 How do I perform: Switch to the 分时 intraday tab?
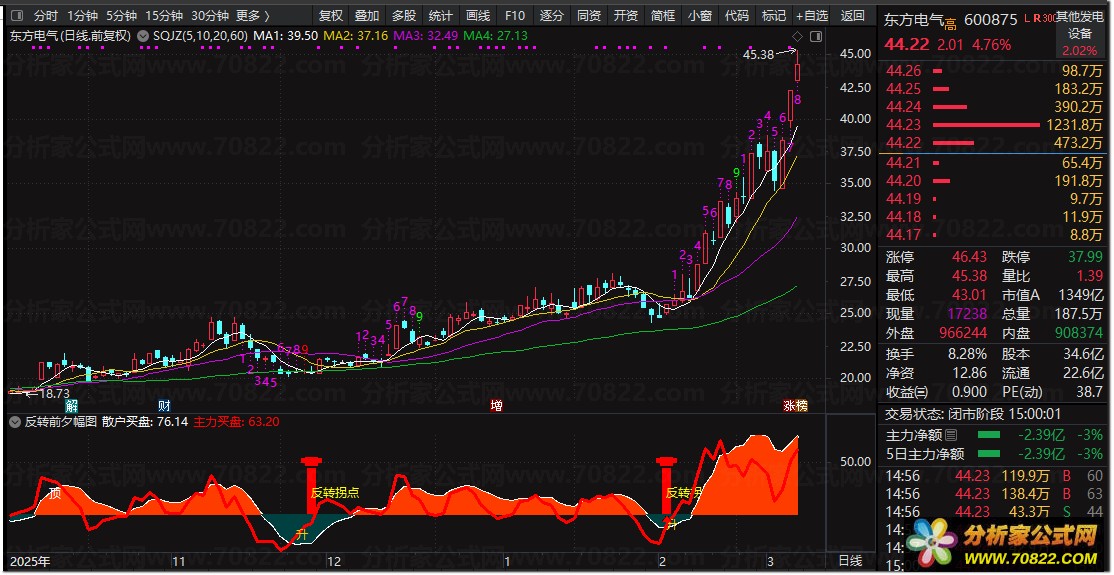coord(46,16)
